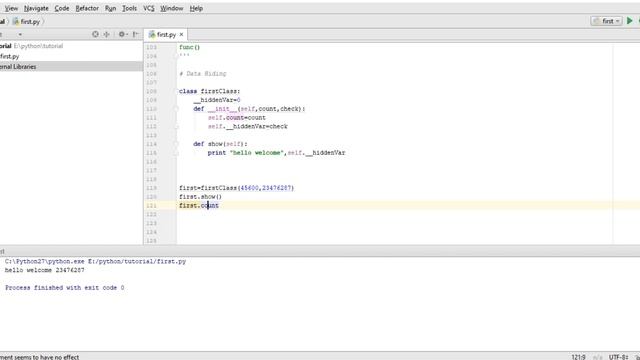Viewport: 640px width, 360px height.
Task: Collapse the __init__ method fold marker
Action: click(176, 109)
